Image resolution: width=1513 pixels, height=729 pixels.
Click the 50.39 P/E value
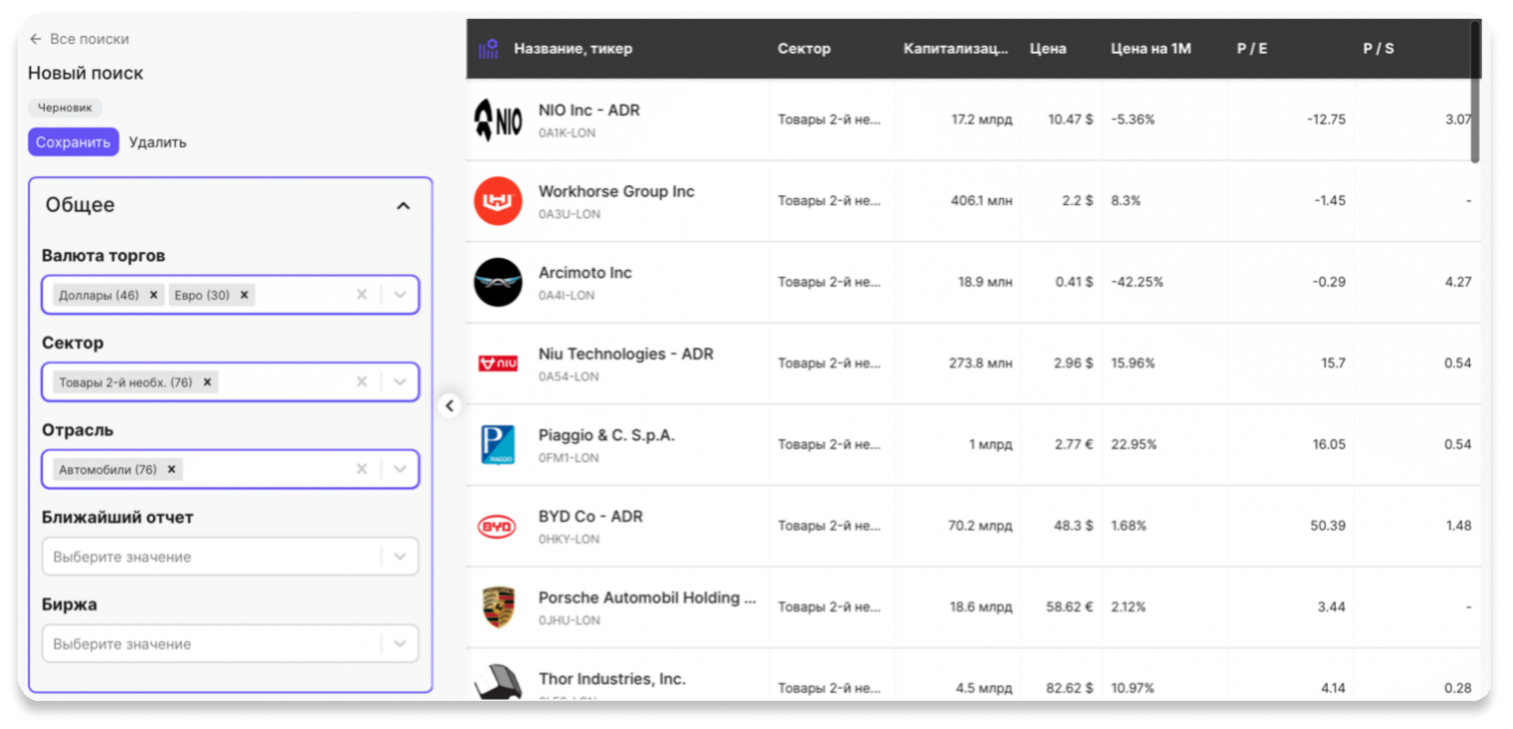click(x=1328, y=526)
